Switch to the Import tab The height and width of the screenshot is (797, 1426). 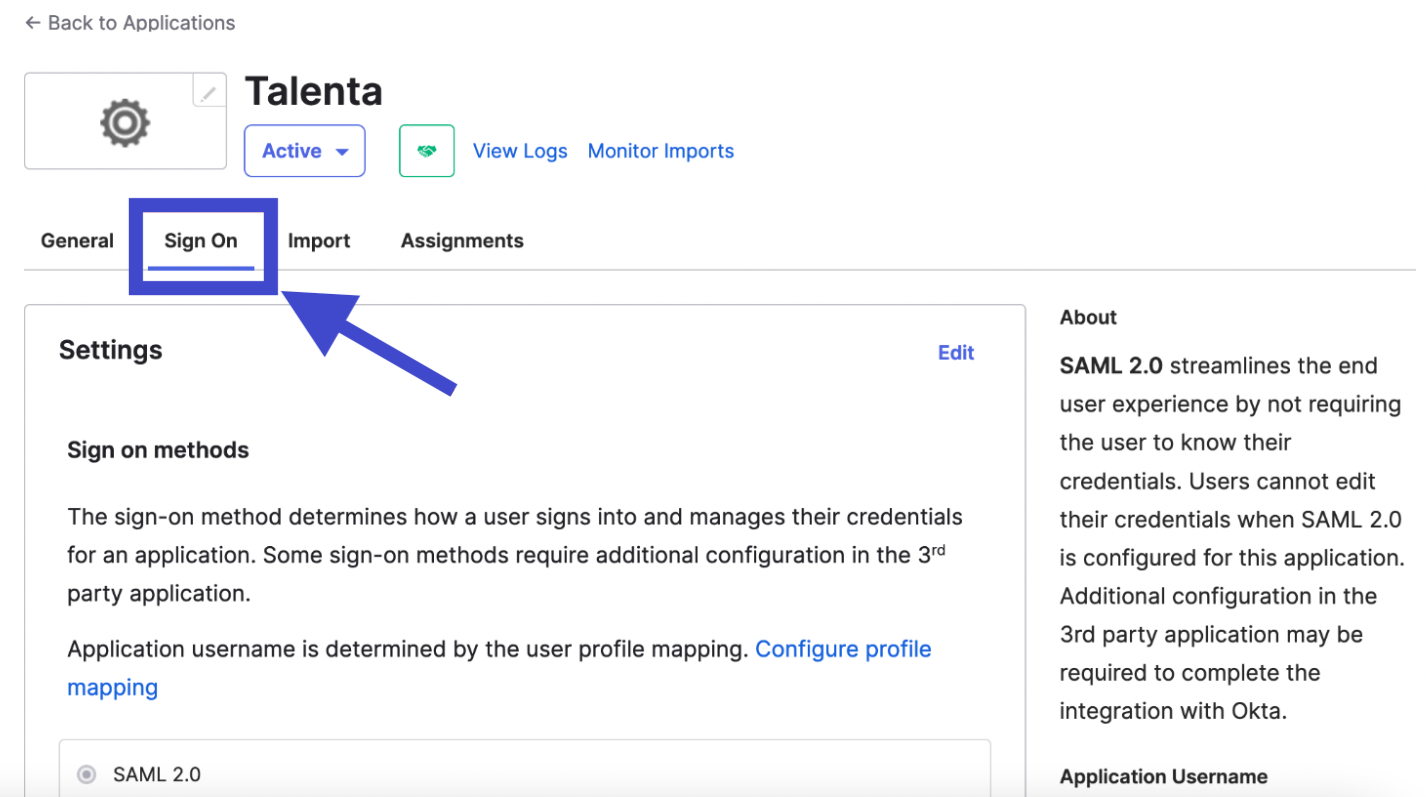319,241
